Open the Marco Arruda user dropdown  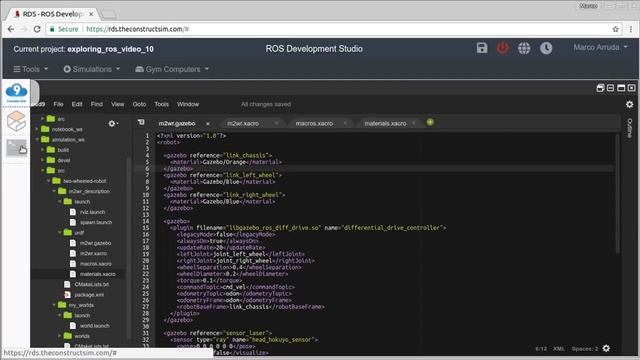tap(600, 47)
